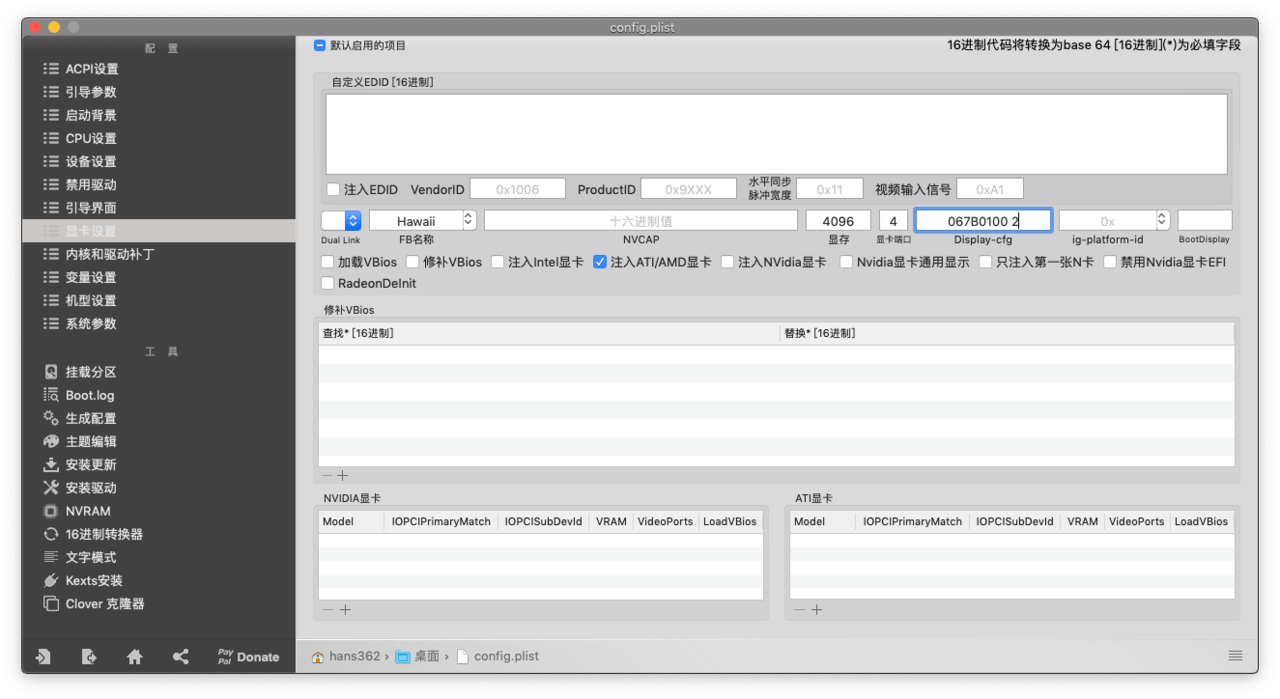Click the 视频输入信号 input field
Screen dimensions: 1280x699
[x=990, y=189]
